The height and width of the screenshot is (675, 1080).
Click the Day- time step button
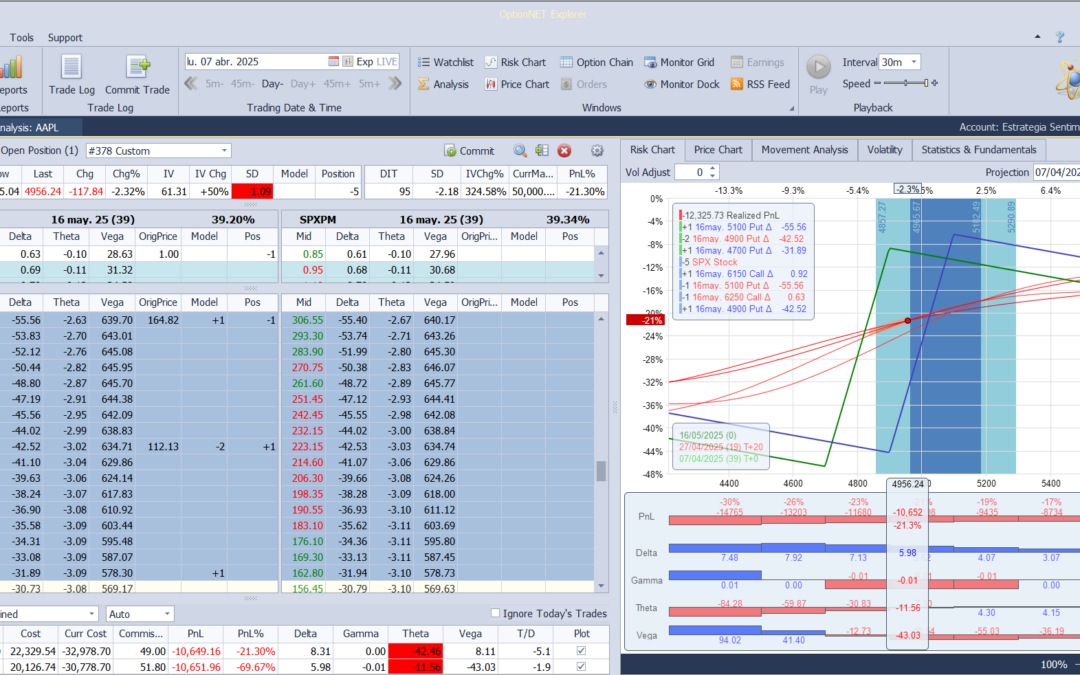point(272,84)
